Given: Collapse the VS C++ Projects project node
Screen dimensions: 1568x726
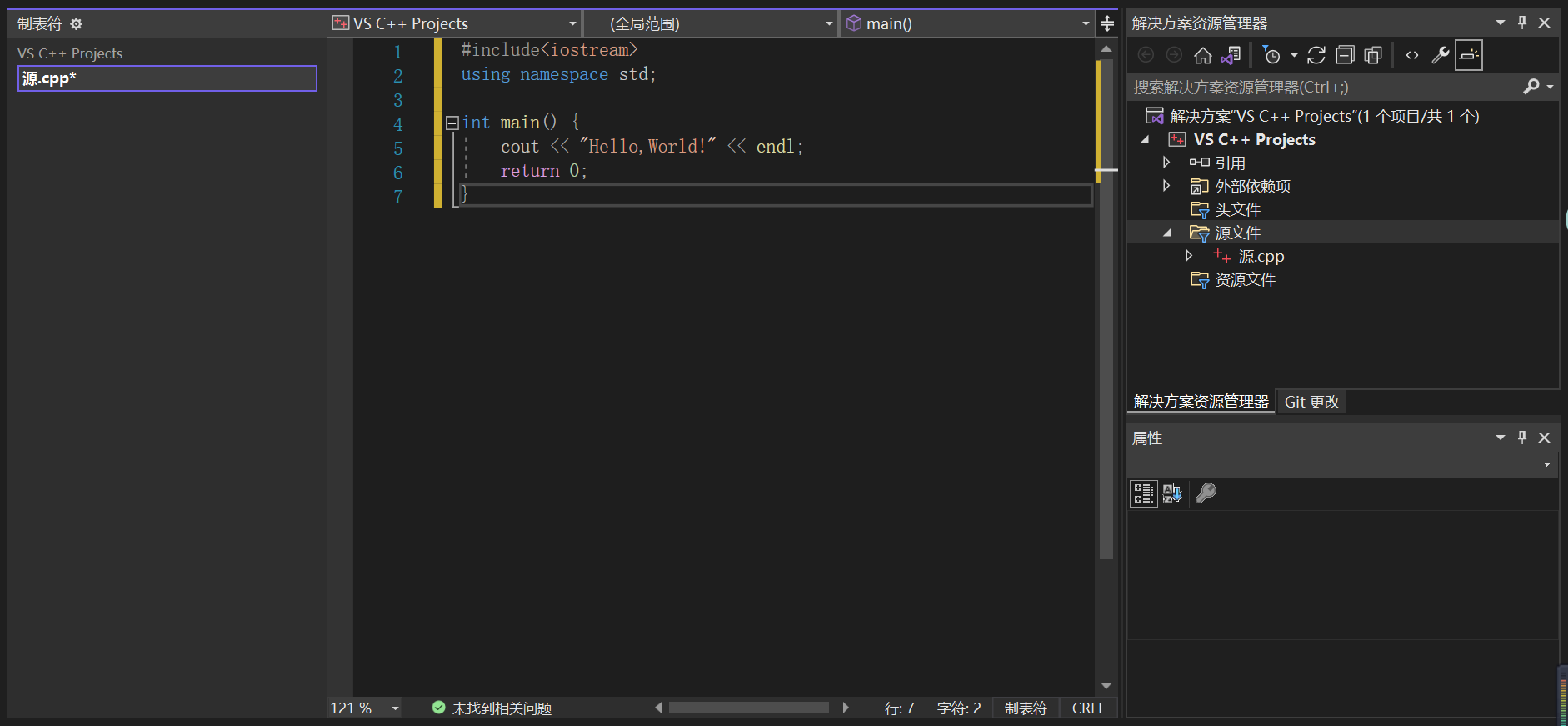Looking at the screenshot, I should point(1146,139).
